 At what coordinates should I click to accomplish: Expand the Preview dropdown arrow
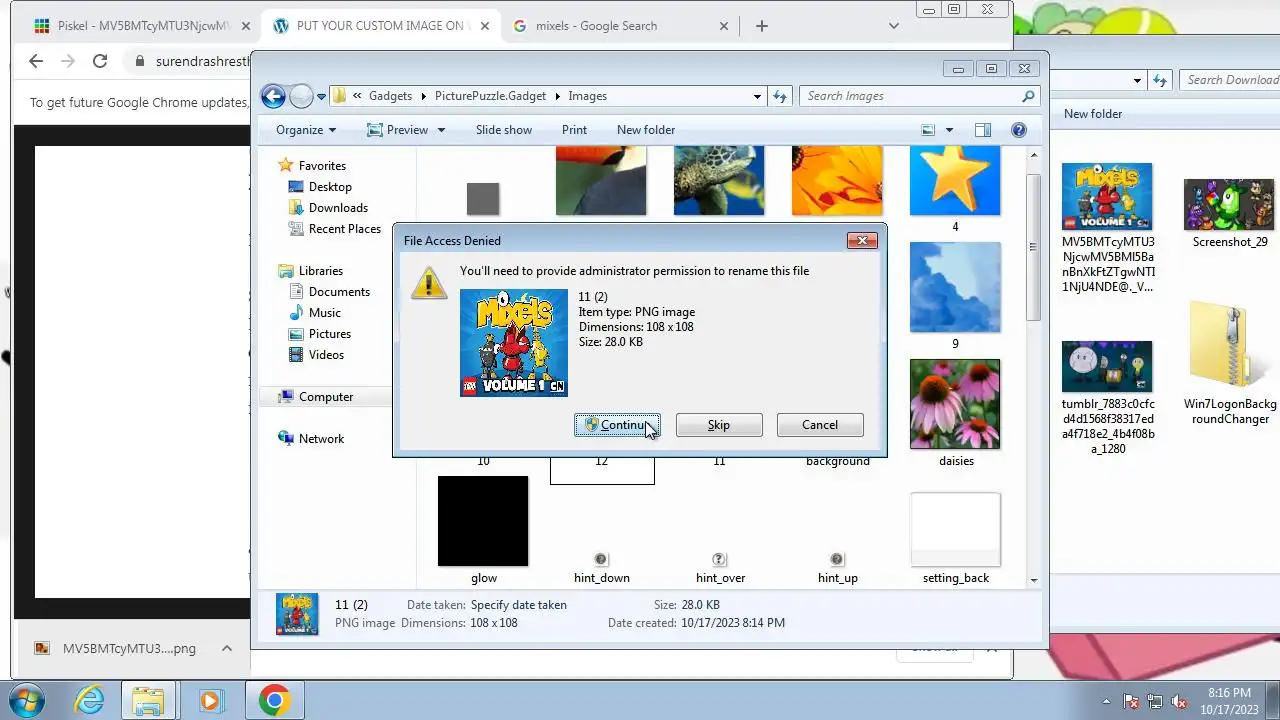point(441,130)
